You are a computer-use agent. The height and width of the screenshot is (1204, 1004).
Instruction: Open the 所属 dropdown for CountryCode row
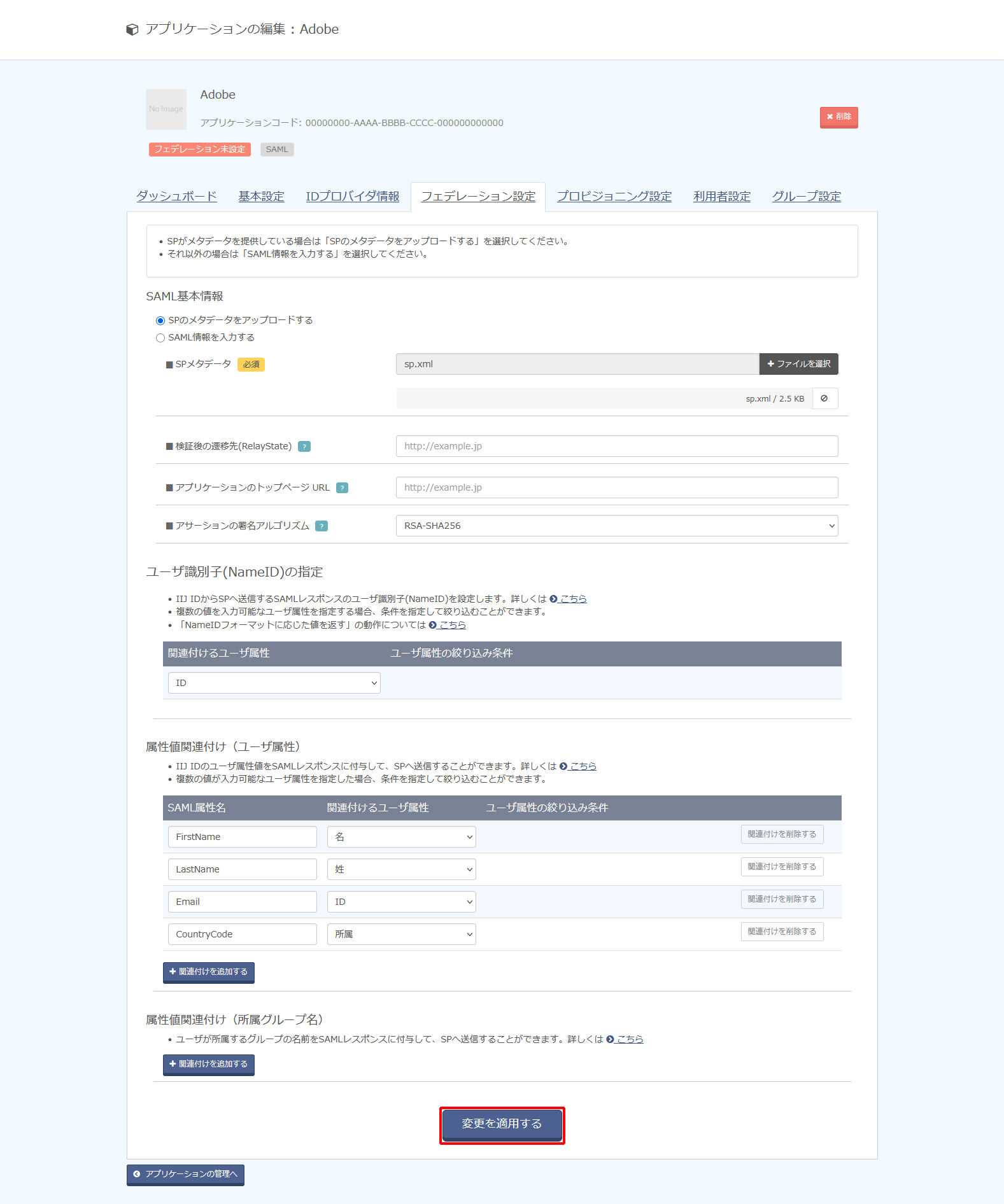click(401, 934)
